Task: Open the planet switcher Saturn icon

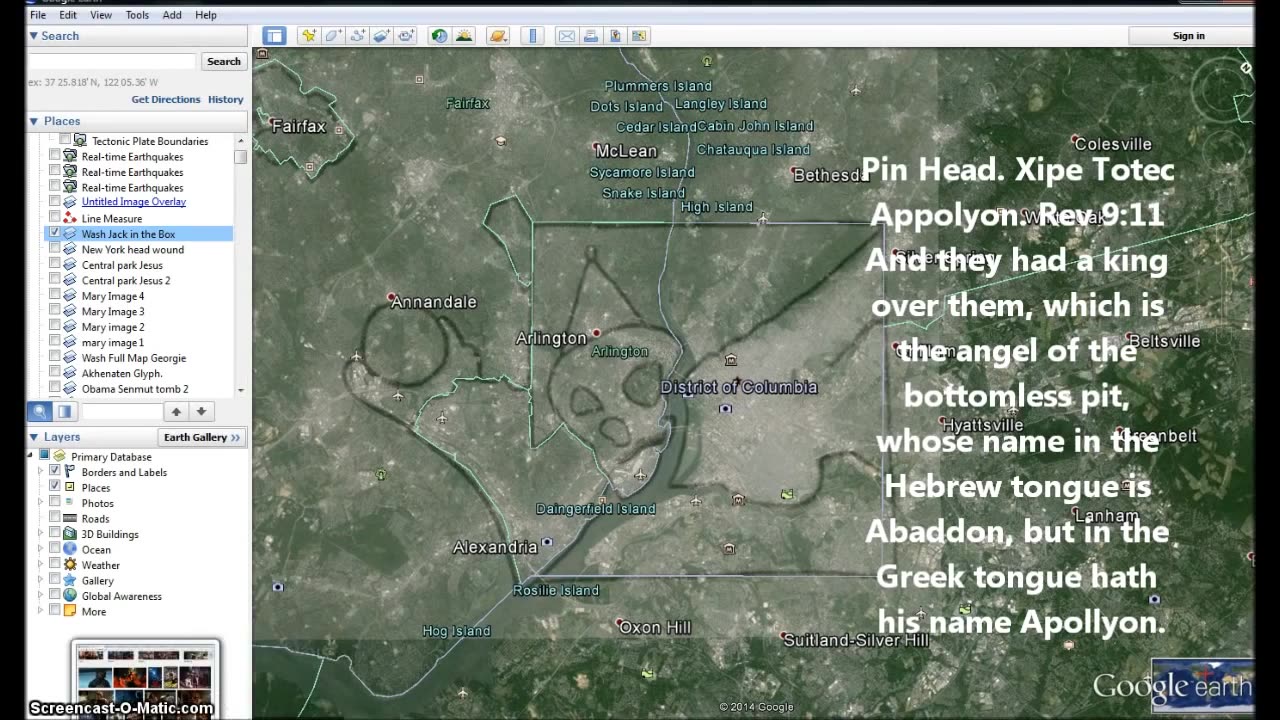Action: pos(498,36)
